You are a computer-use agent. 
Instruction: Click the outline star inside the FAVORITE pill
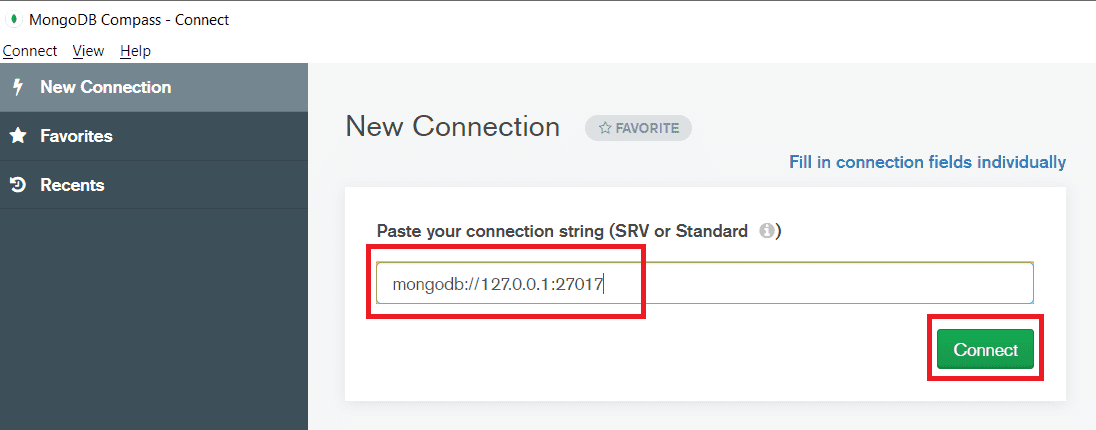[605, 129]
